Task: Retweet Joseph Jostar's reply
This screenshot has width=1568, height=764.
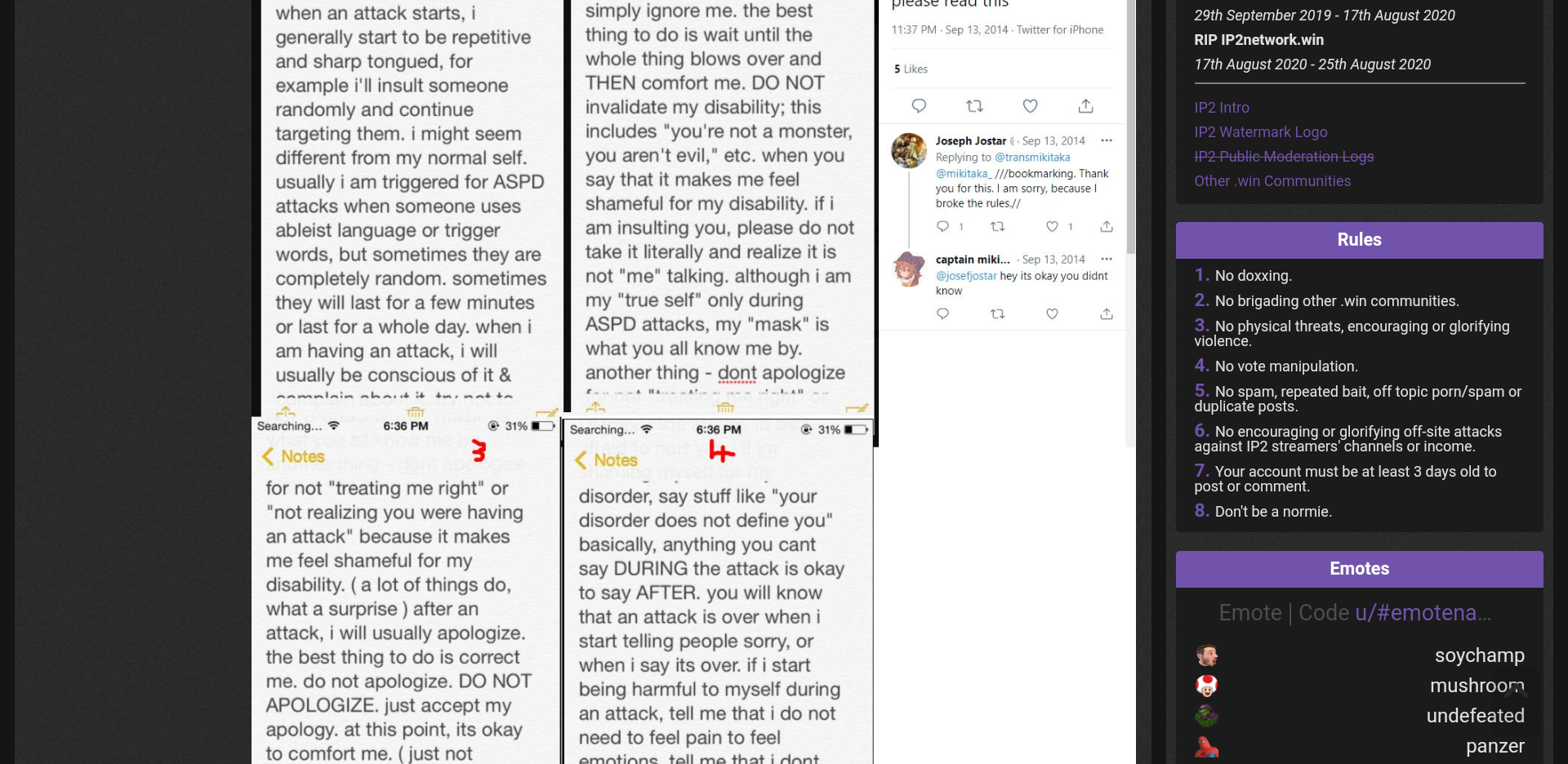Action: 997,226
